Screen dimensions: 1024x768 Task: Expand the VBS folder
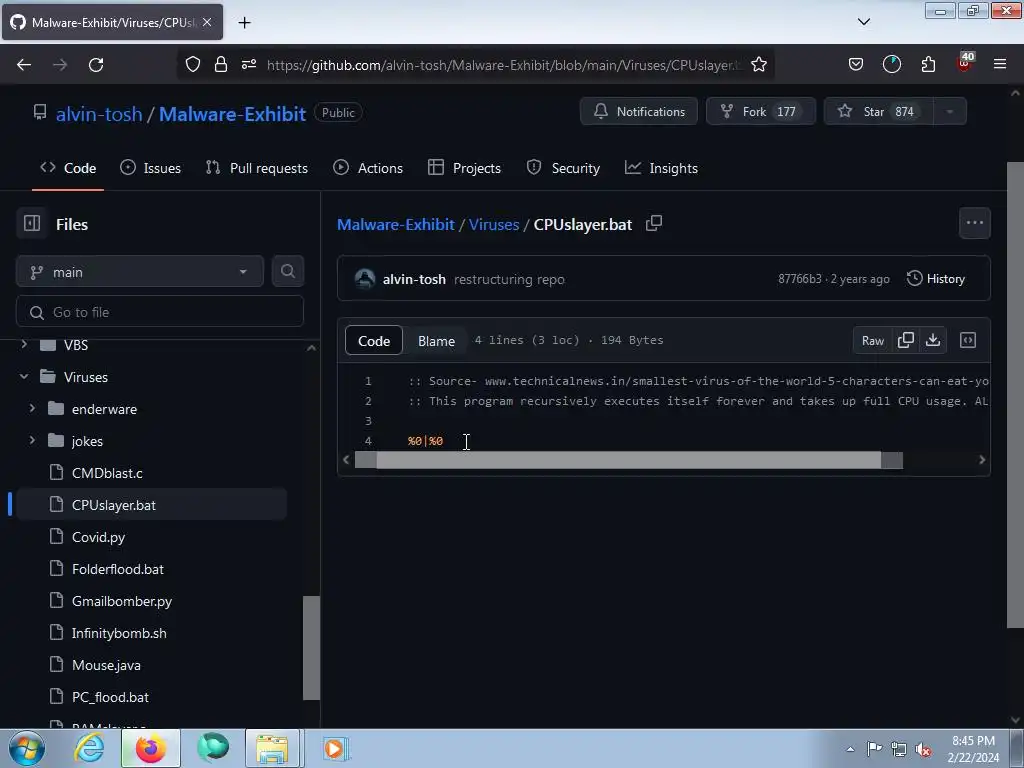24,344
